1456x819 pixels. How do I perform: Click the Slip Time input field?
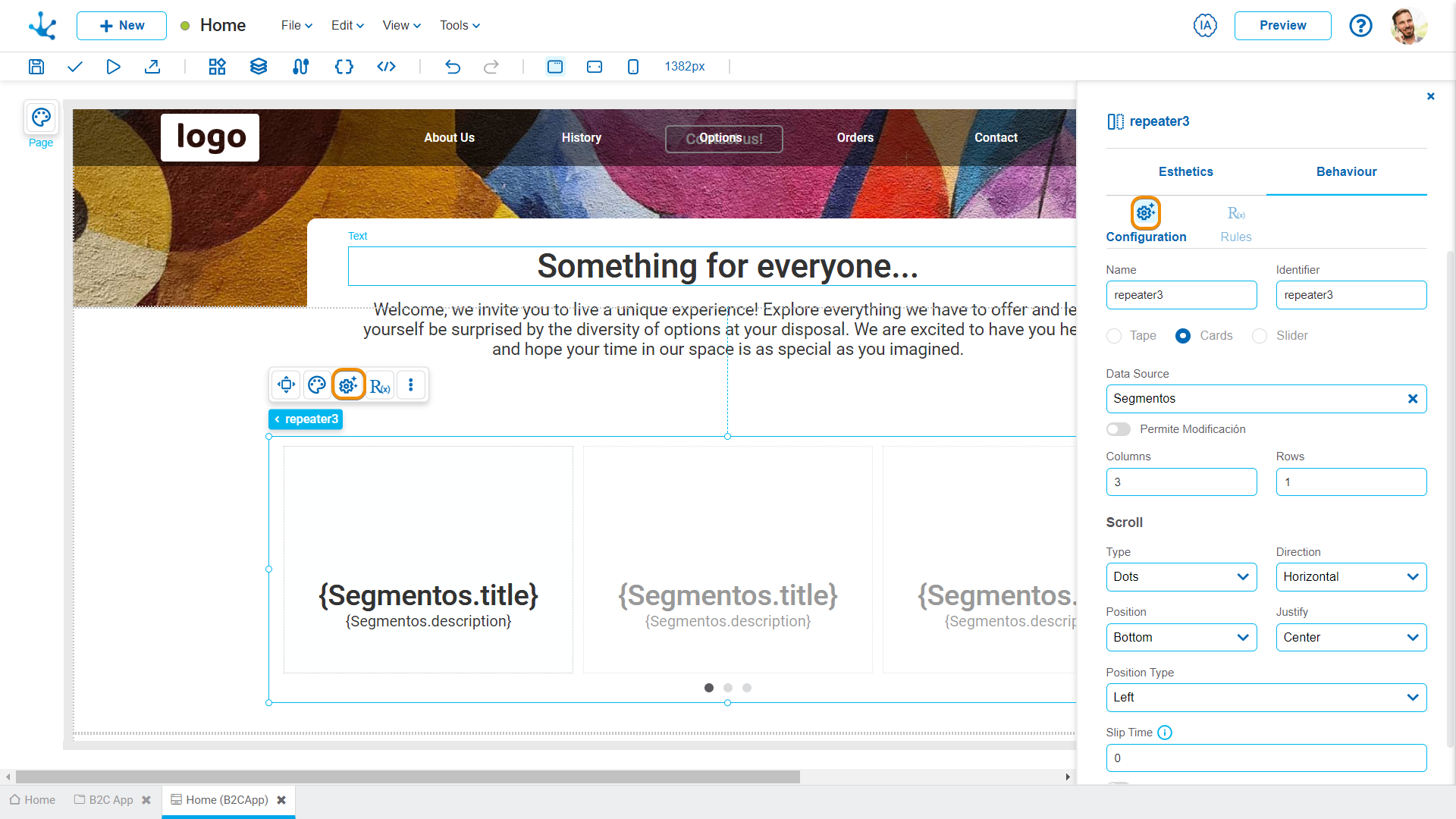[1265, 758]
